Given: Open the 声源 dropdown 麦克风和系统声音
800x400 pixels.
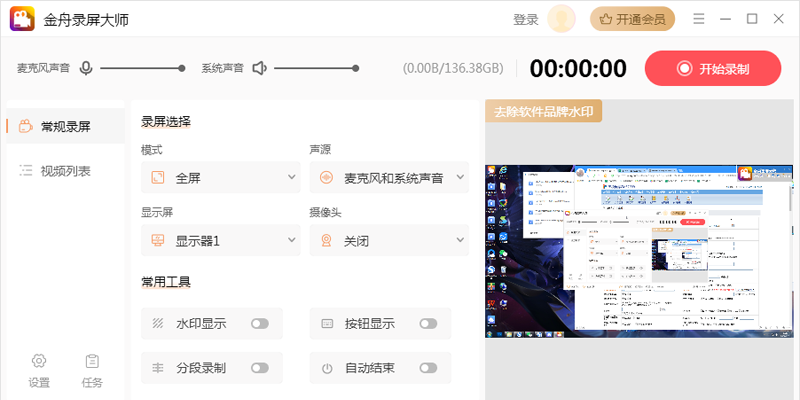Looking at the screenshot, I should tap(389, 178).
